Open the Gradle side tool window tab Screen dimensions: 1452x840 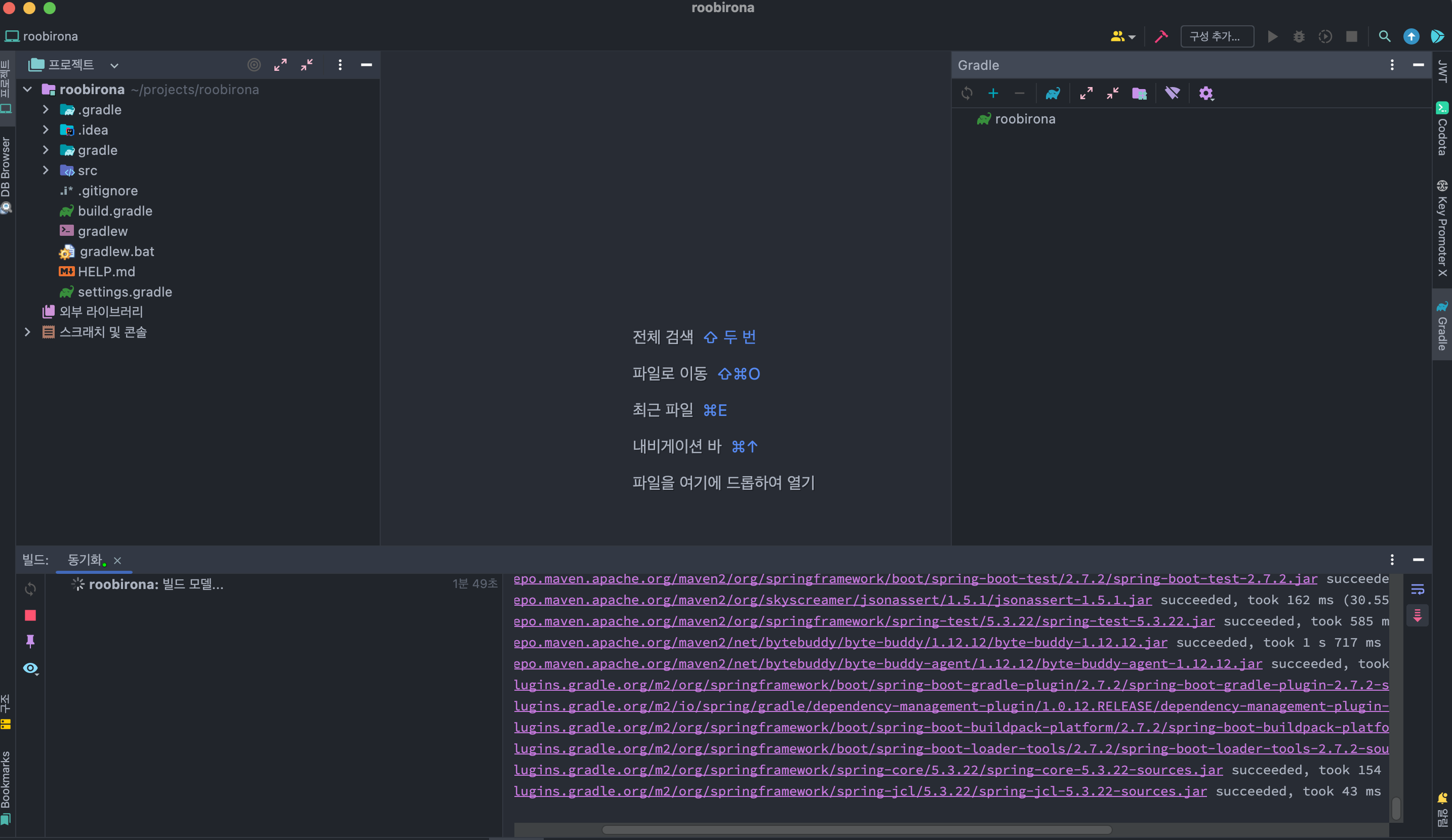coord(1442,325)
